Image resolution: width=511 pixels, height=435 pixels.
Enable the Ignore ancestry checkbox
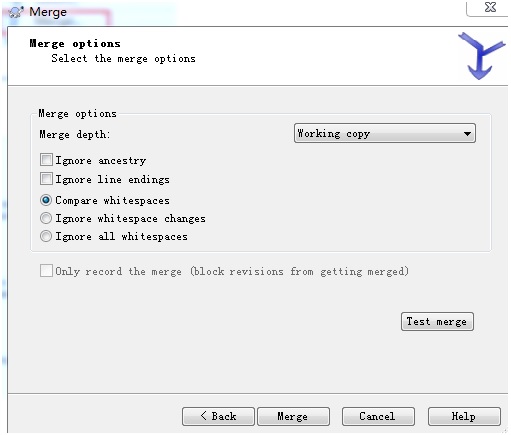coord(46,160)
